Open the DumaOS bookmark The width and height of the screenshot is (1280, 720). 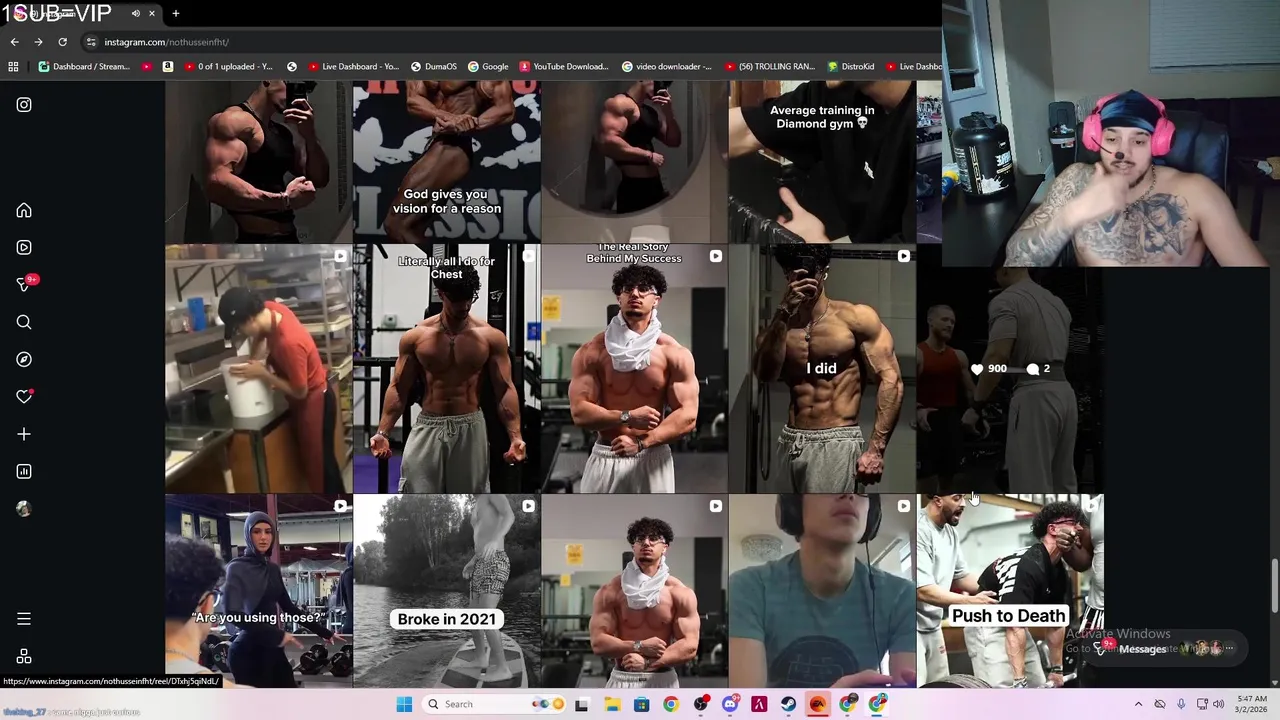coord(434,67)
